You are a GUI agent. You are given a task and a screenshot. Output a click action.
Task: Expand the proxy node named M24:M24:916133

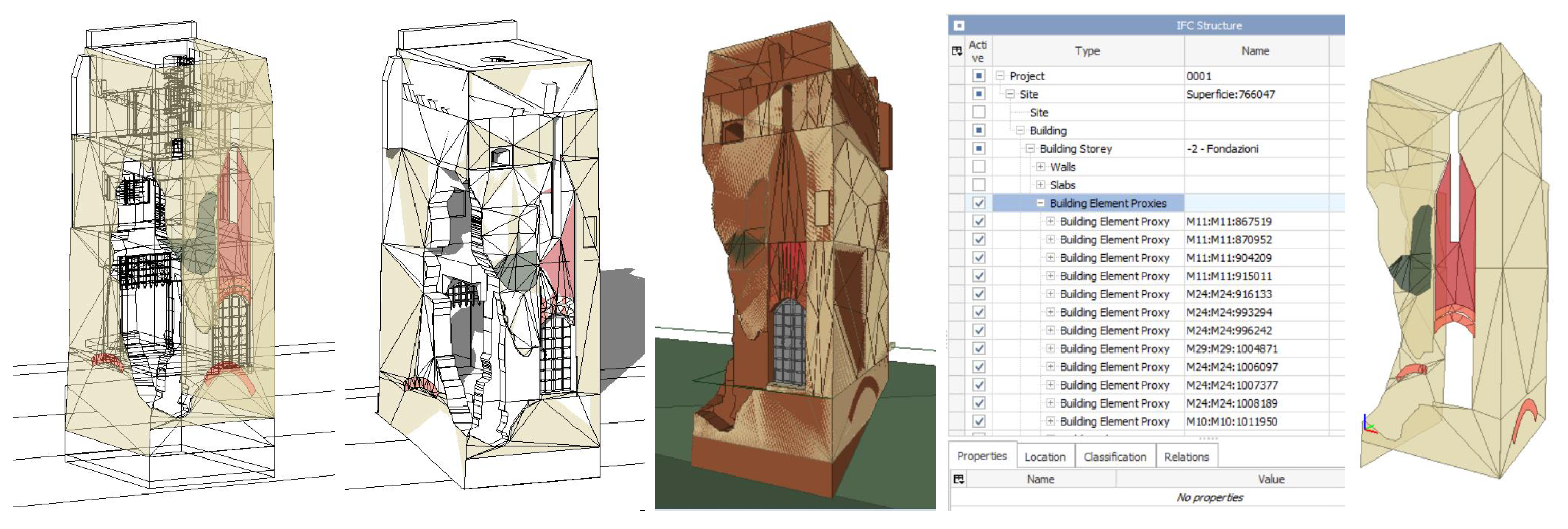click(x=1050, y=294)
